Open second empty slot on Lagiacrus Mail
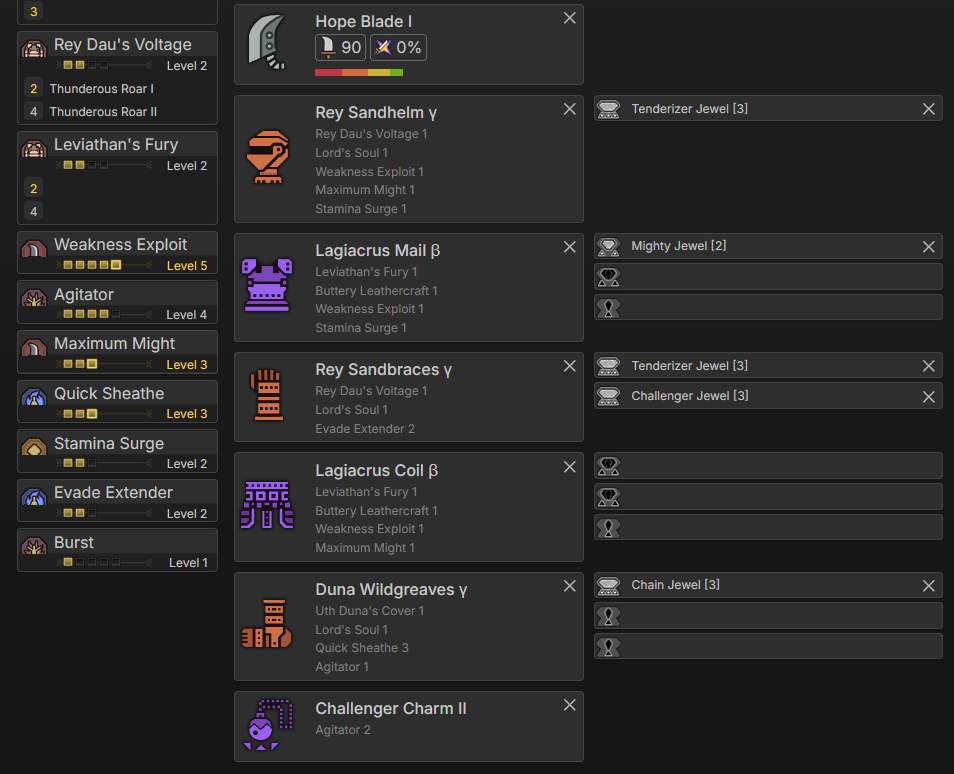 click(x=768, y=277)
